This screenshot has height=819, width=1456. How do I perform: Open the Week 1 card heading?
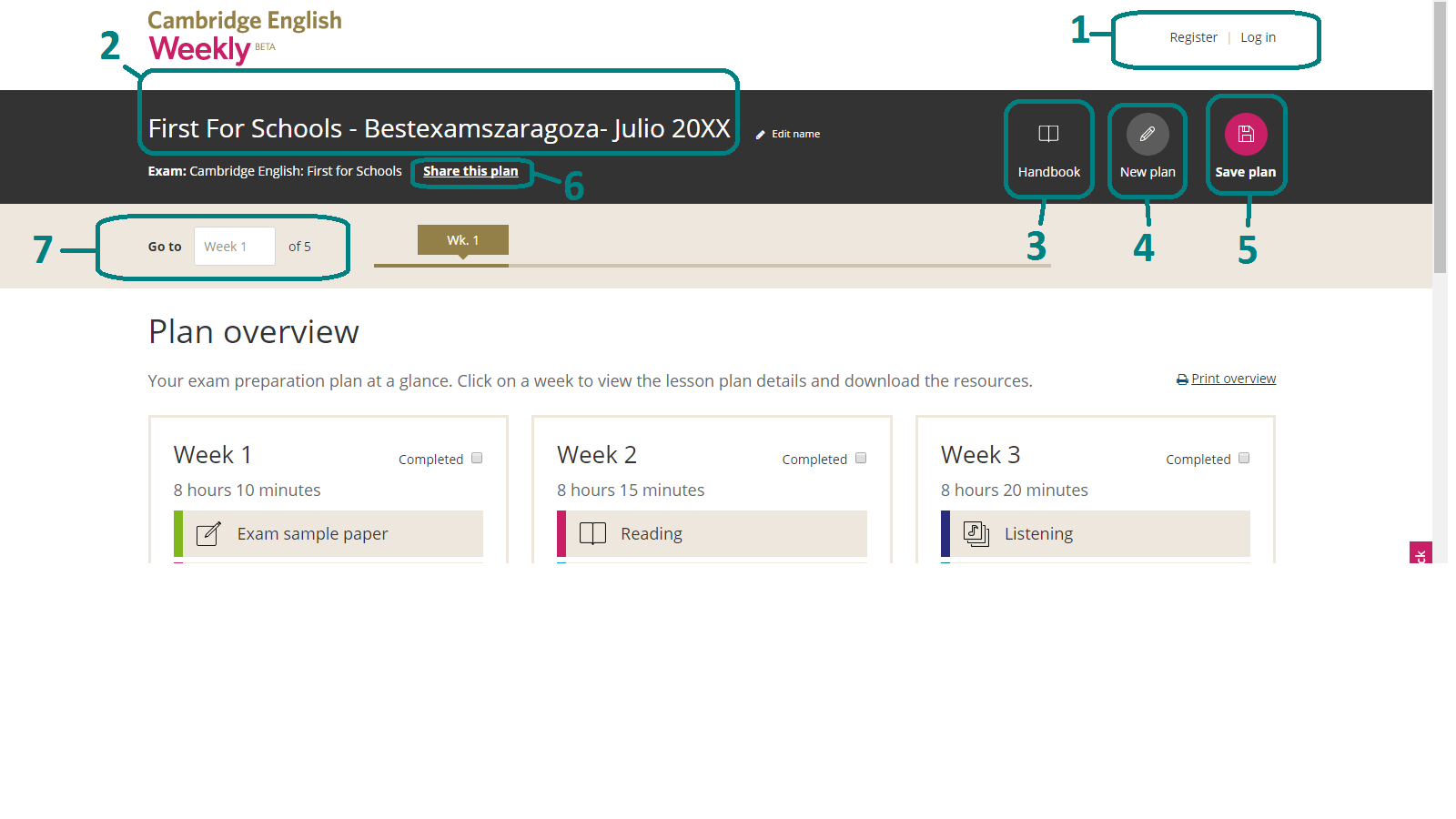(213, 454)
